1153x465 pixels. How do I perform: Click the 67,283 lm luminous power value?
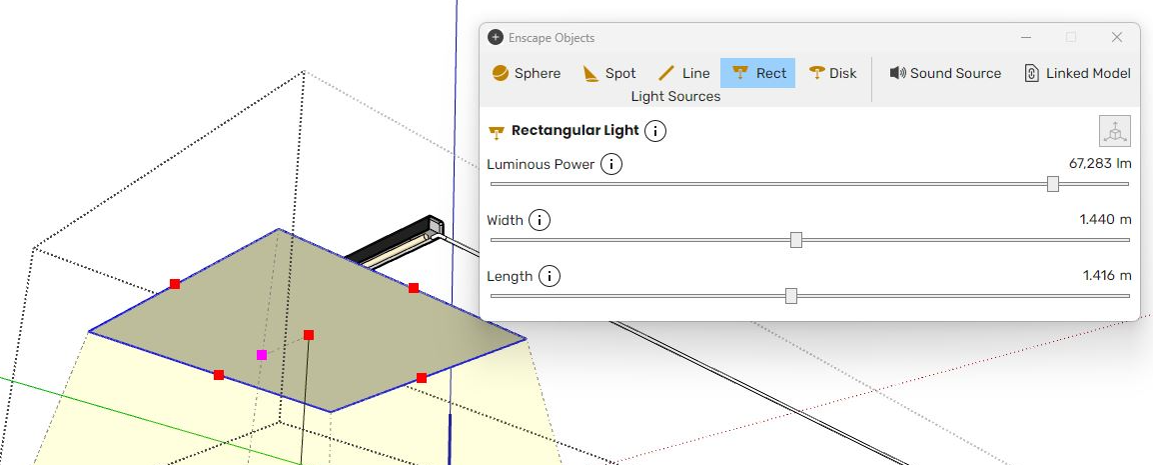pyautogui.click(x=1100, y=164)
